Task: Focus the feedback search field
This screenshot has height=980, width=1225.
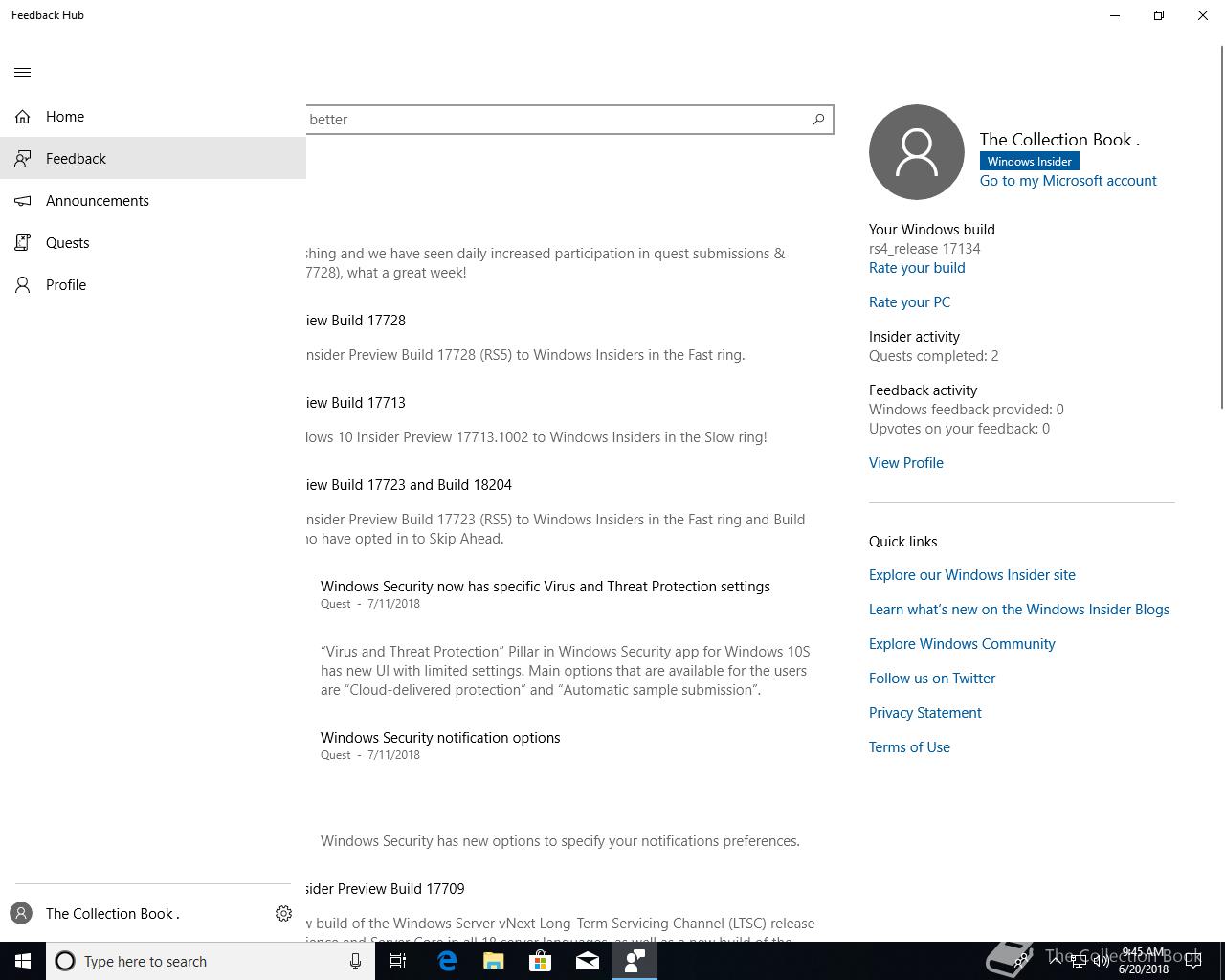Action: tap(569, 120)
